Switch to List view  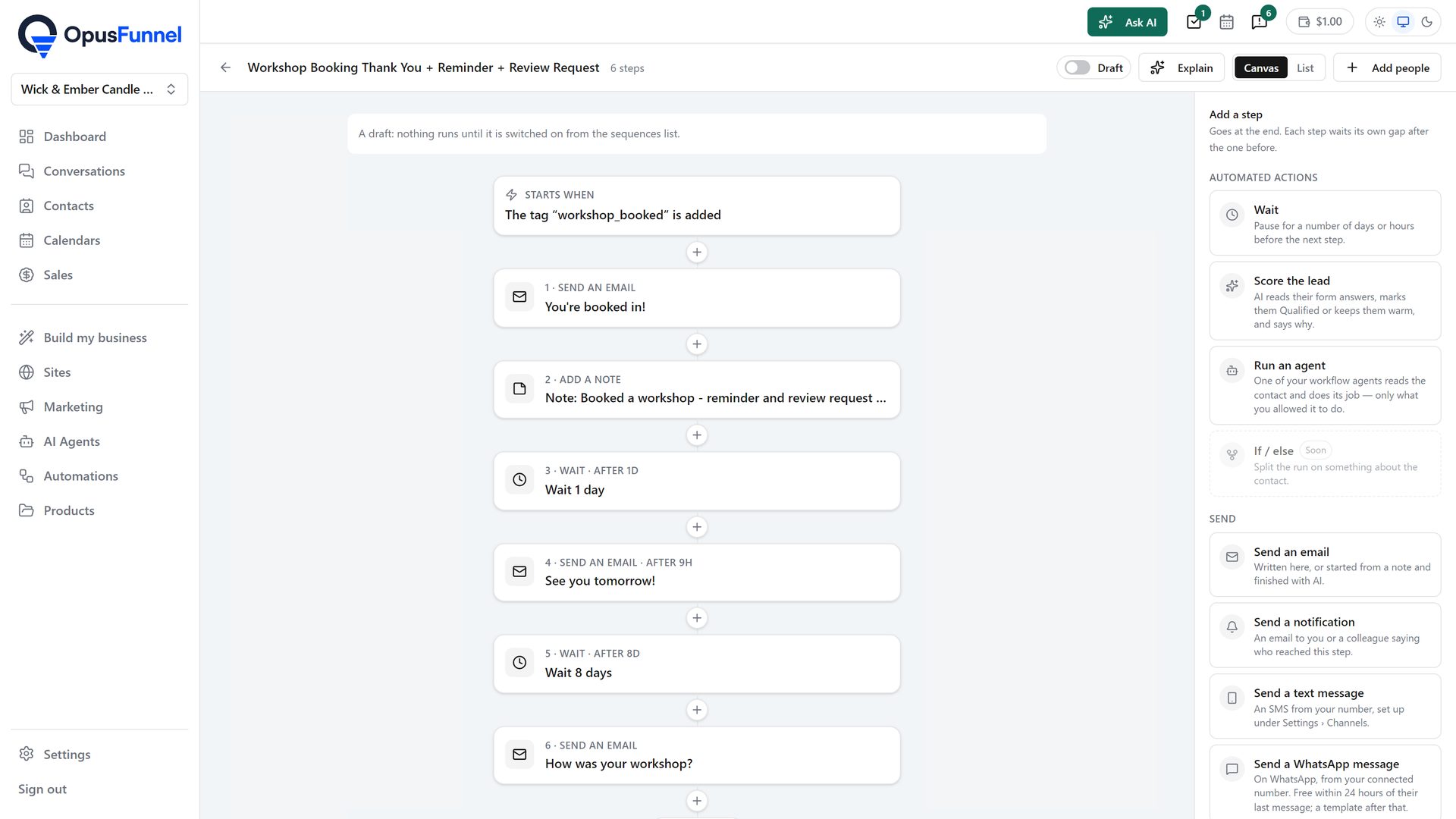click(x=1304, y=67)
